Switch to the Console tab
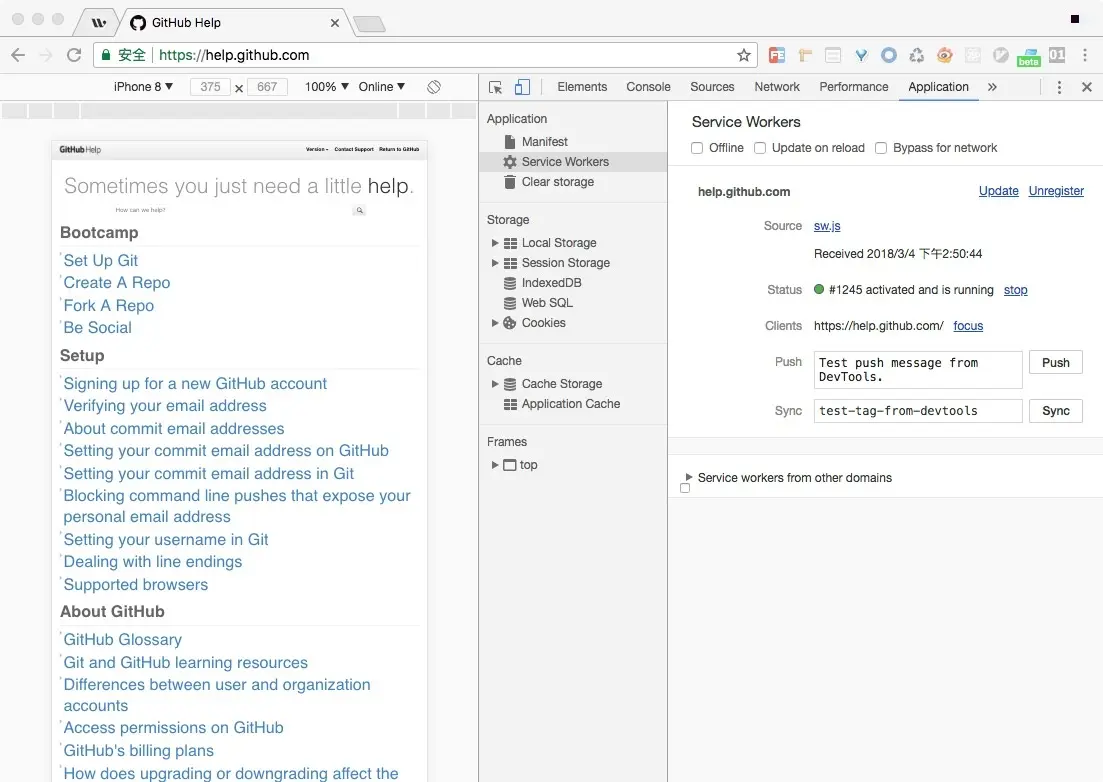This screenshot has width=1103, height=782. click(648, 86)
